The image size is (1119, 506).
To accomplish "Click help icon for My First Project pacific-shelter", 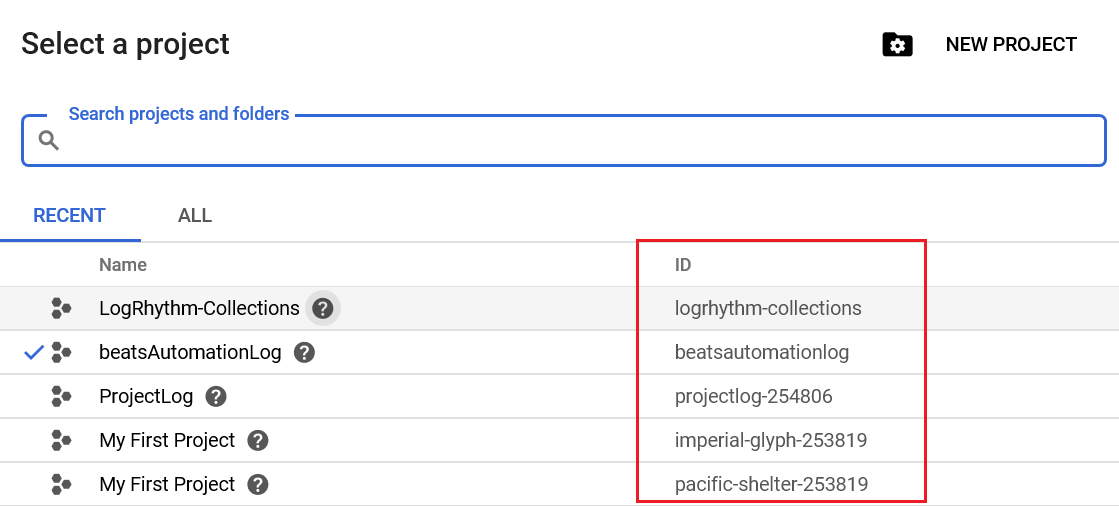I will 258,485.
